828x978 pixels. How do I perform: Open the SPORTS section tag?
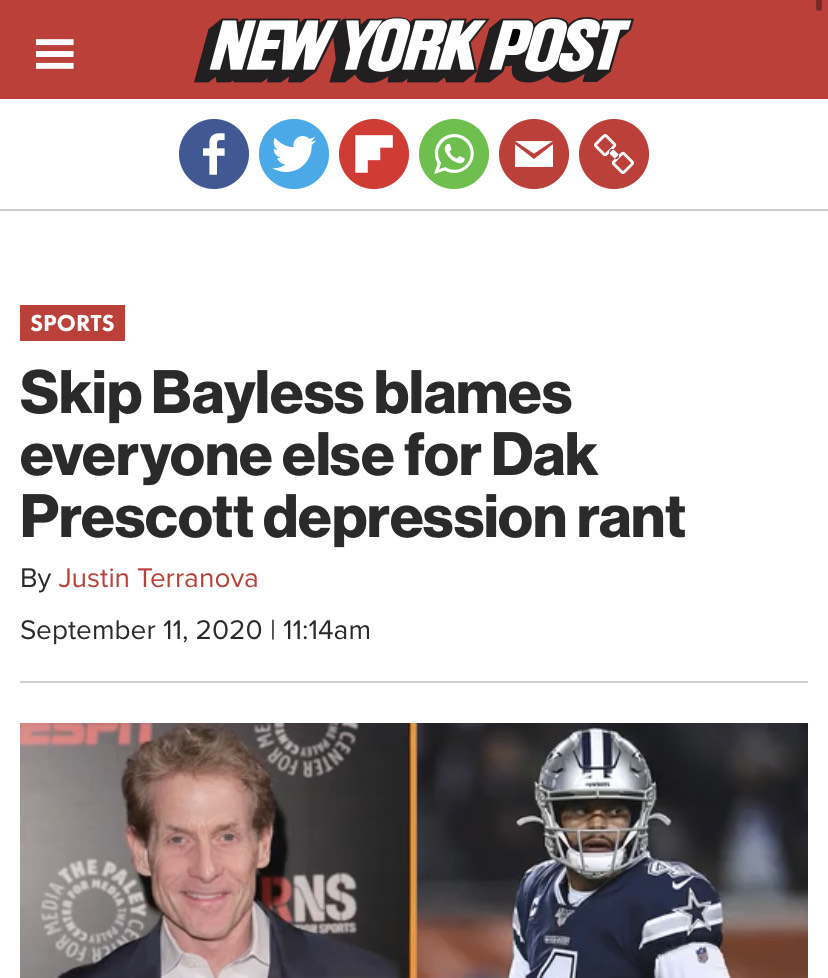coord(72,323)
